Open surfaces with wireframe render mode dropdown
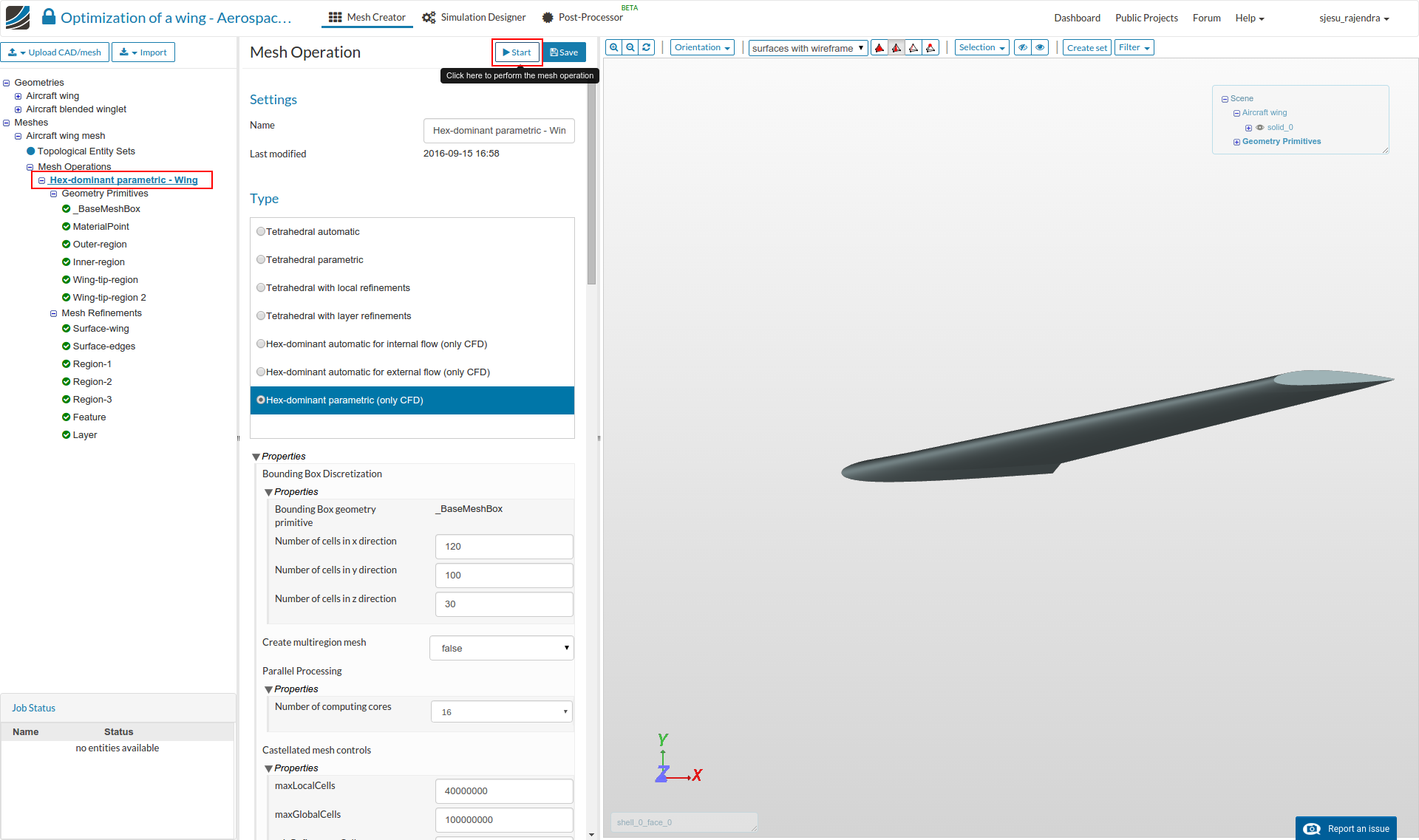The height and width of the screenshot is (840, 1419). click(808, 48)
